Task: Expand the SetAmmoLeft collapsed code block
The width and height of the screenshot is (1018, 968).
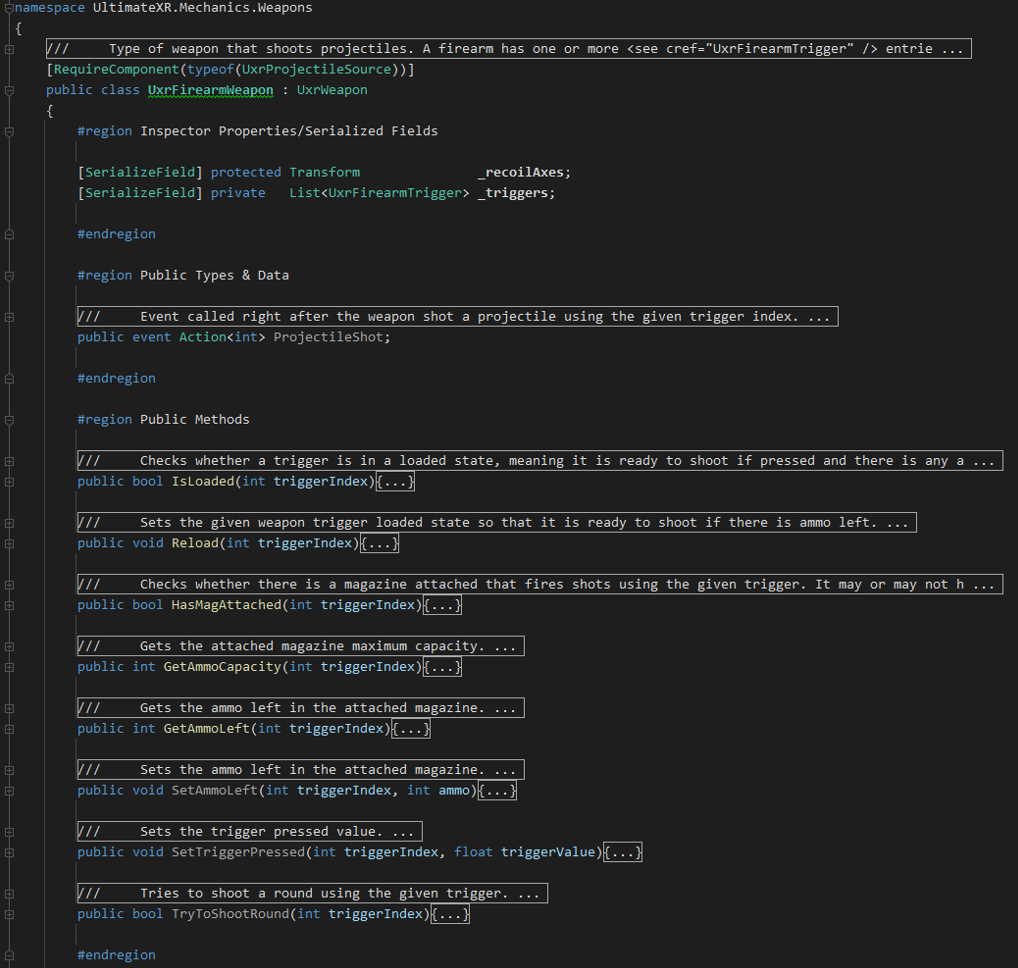Action: click(x=497, y=791)
